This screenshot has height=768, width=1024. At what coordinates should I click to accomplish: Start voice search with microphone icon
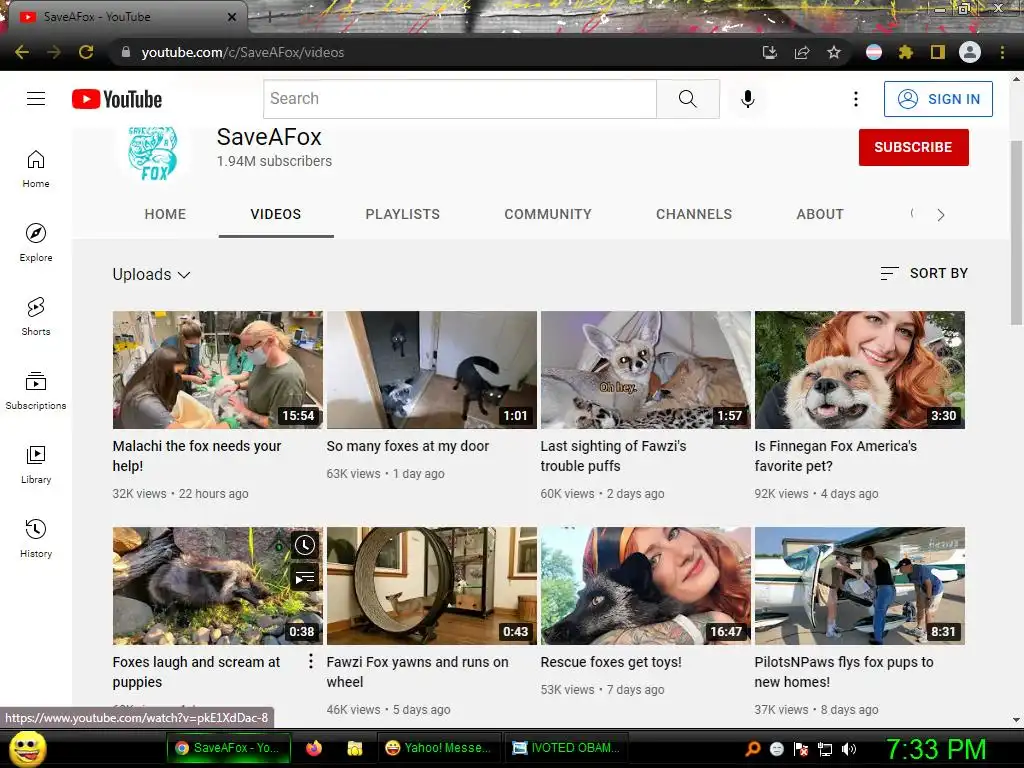(x=748, y=99)
